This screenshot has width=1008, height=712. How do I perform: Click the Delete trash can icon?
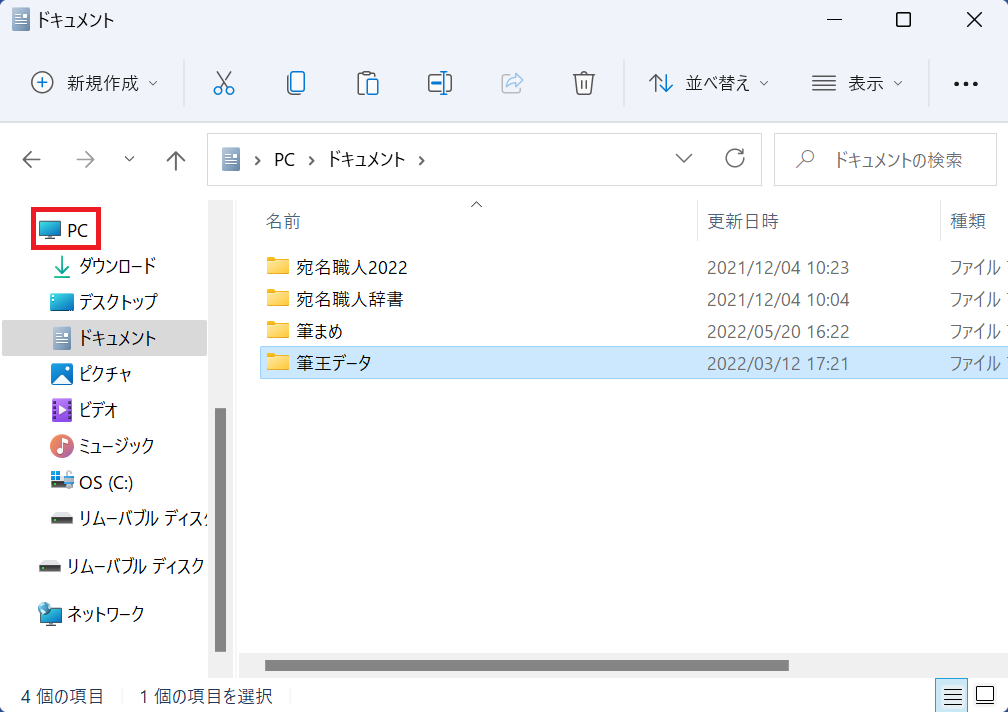(x=584, y=83)
